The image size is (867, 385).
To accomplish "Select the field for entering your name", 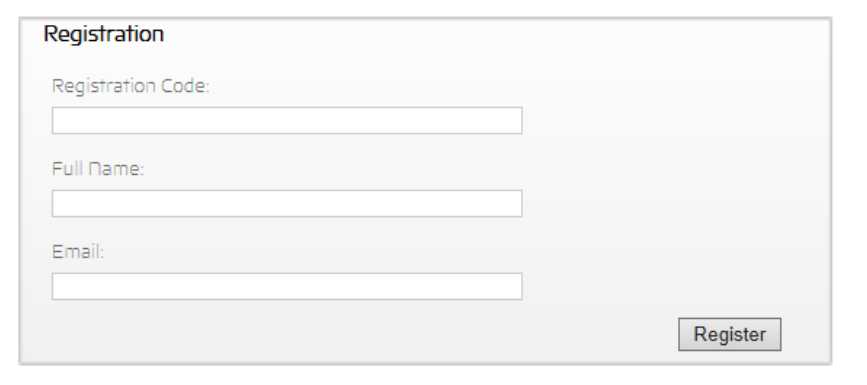I will click(x=287, y=204).
